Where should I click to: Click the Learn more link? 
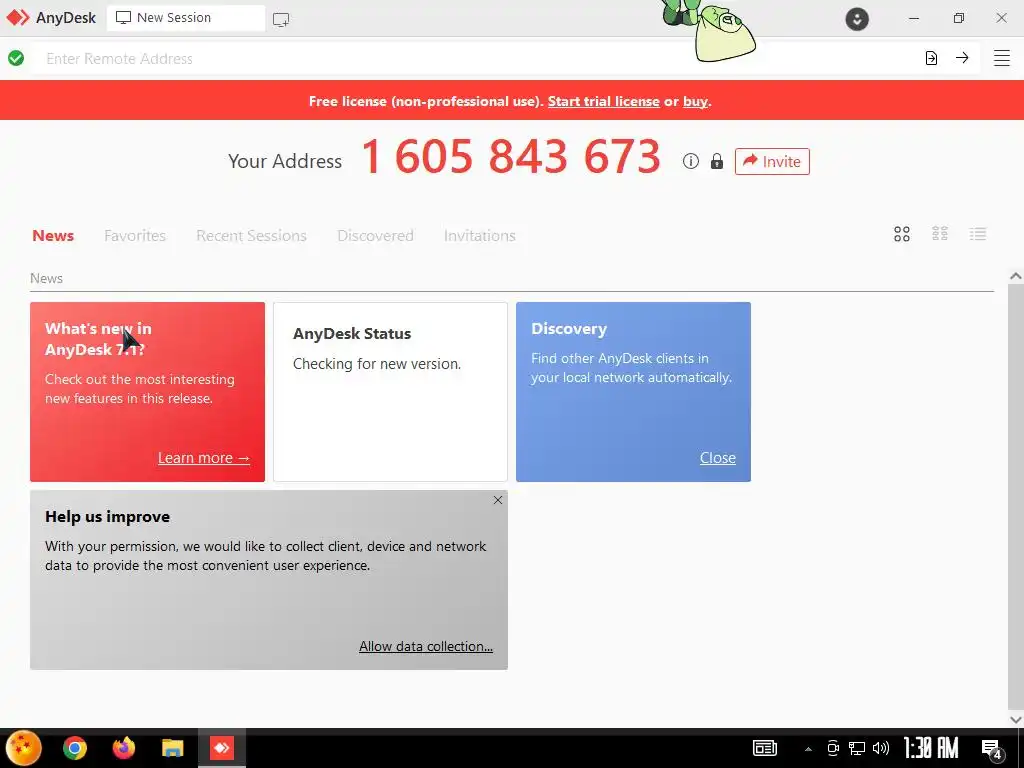[x=204, y=458]
